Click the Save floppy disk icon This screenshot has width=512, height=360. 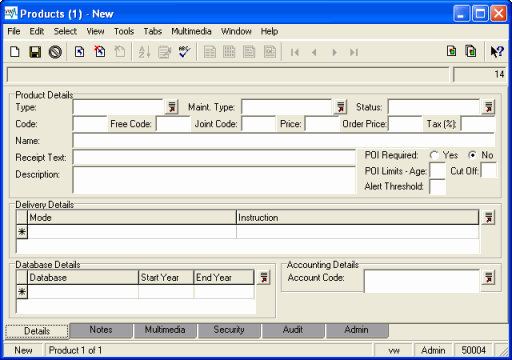35,52
